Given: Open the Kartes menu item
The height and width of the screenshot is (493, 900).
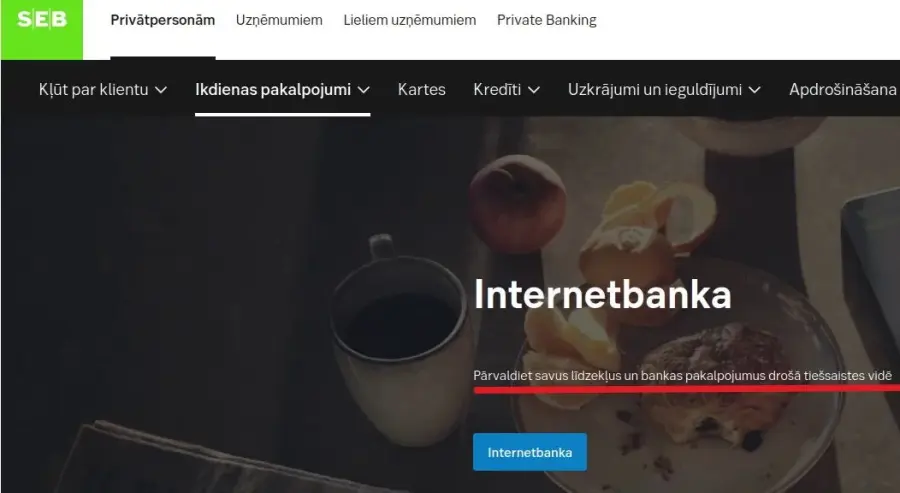Looking at the screenshot, I should (x=421, y=90).
